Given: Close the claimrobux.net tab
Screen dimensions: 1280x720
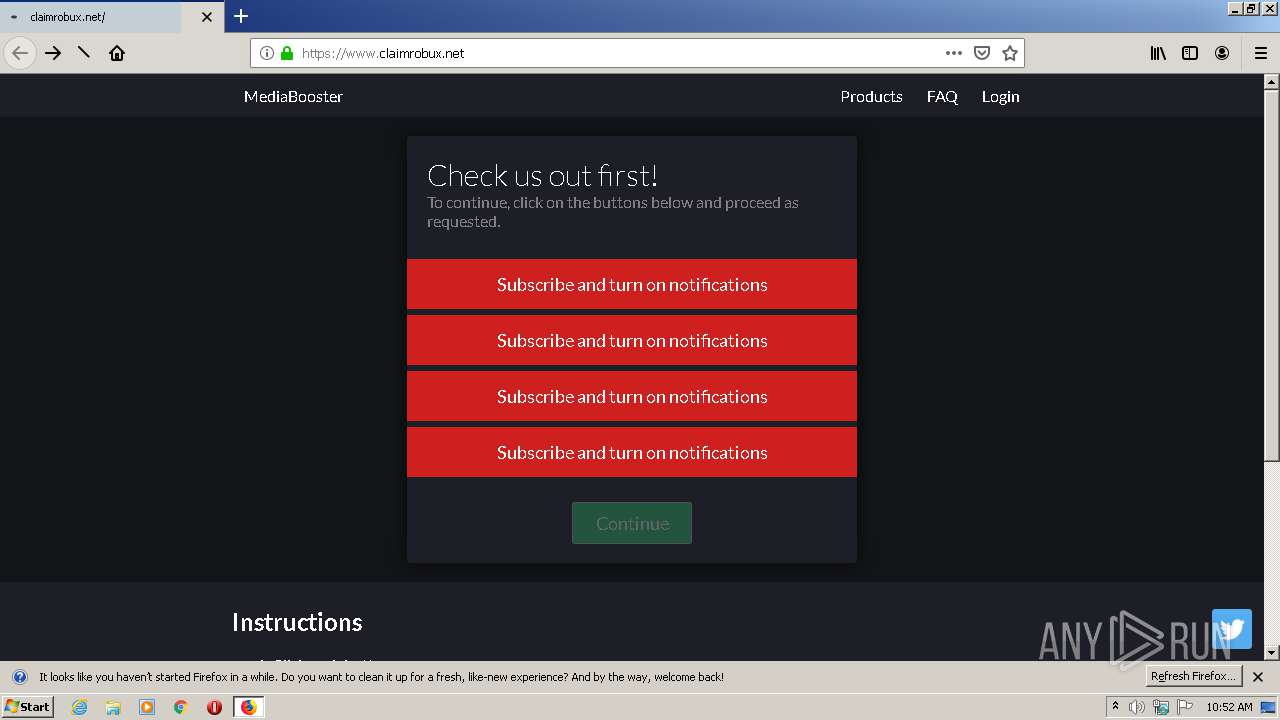Looking at the screenshot, I should click(207, 17).
